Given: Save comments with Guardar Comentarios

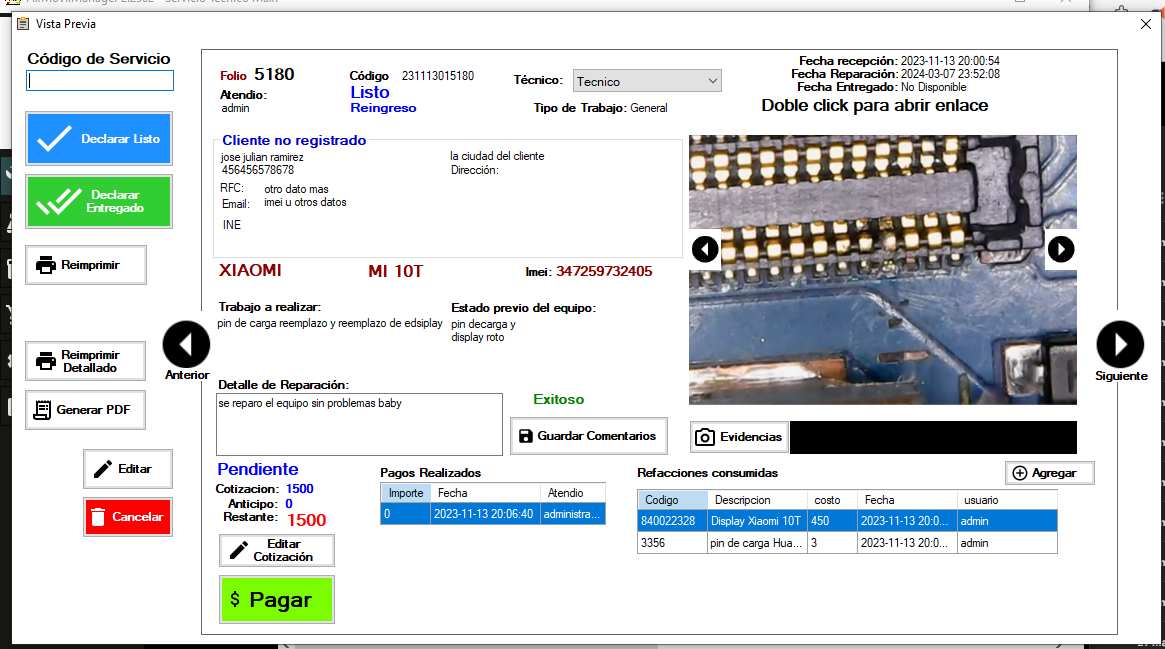Looking at the screenshot, I should (588, 436).
